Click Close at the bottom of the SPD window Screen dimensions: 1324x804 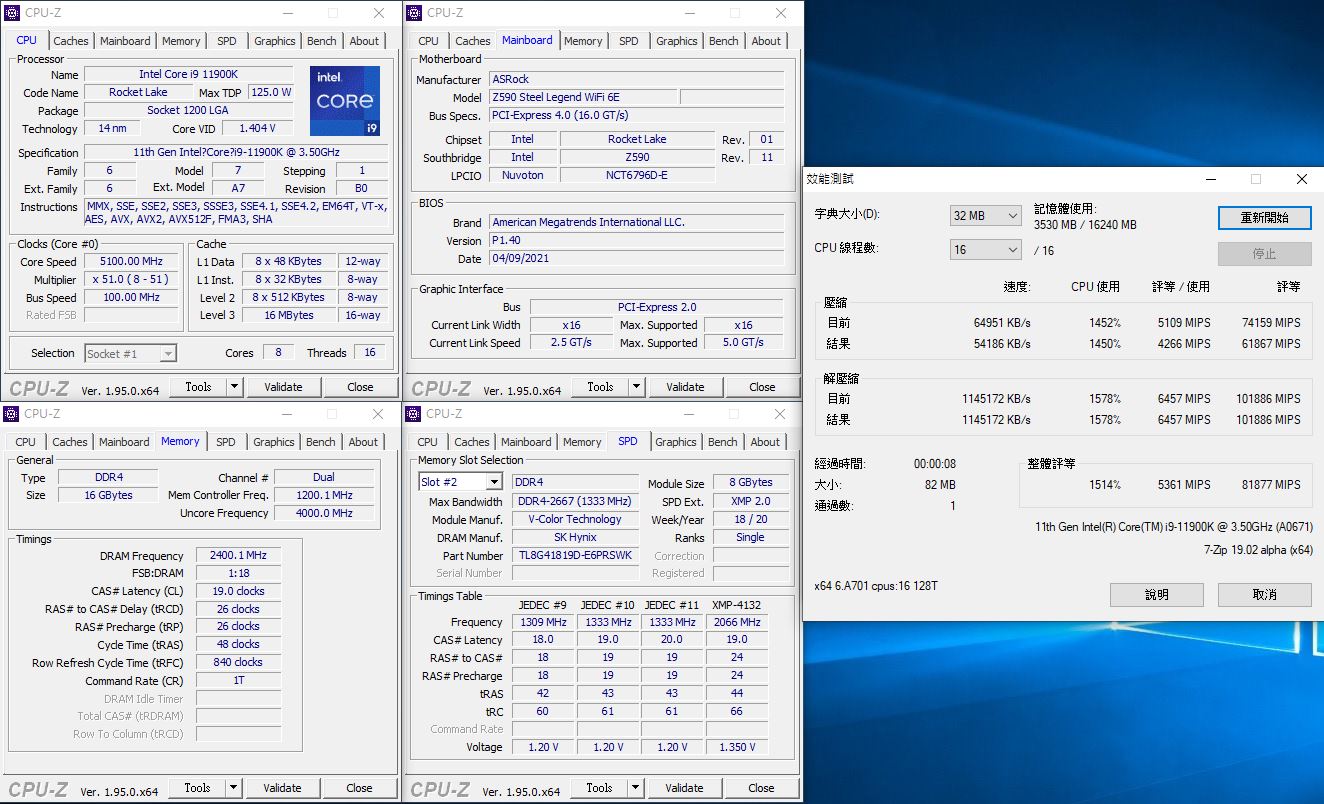pos(761,788)
